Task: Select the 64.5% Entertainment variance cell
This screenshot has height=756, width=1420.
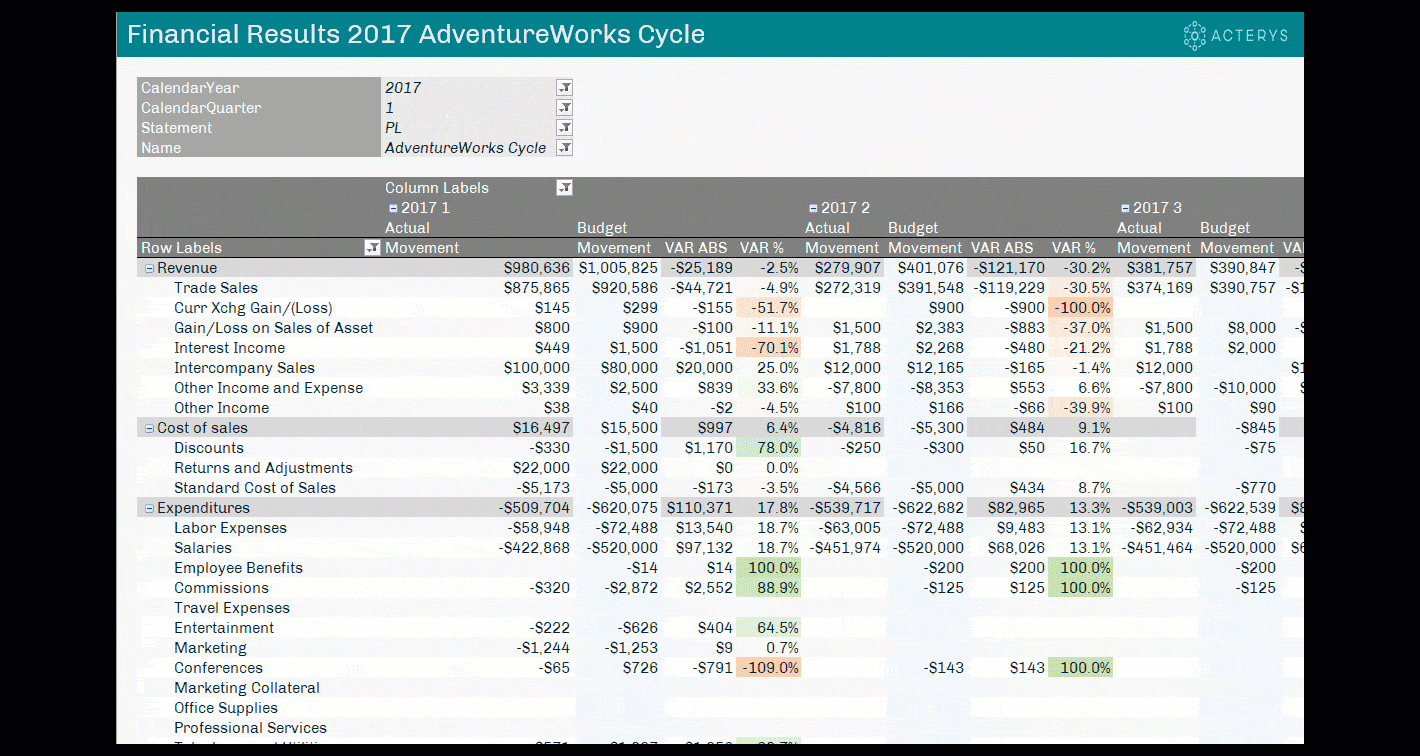Action: pos(768,628)
